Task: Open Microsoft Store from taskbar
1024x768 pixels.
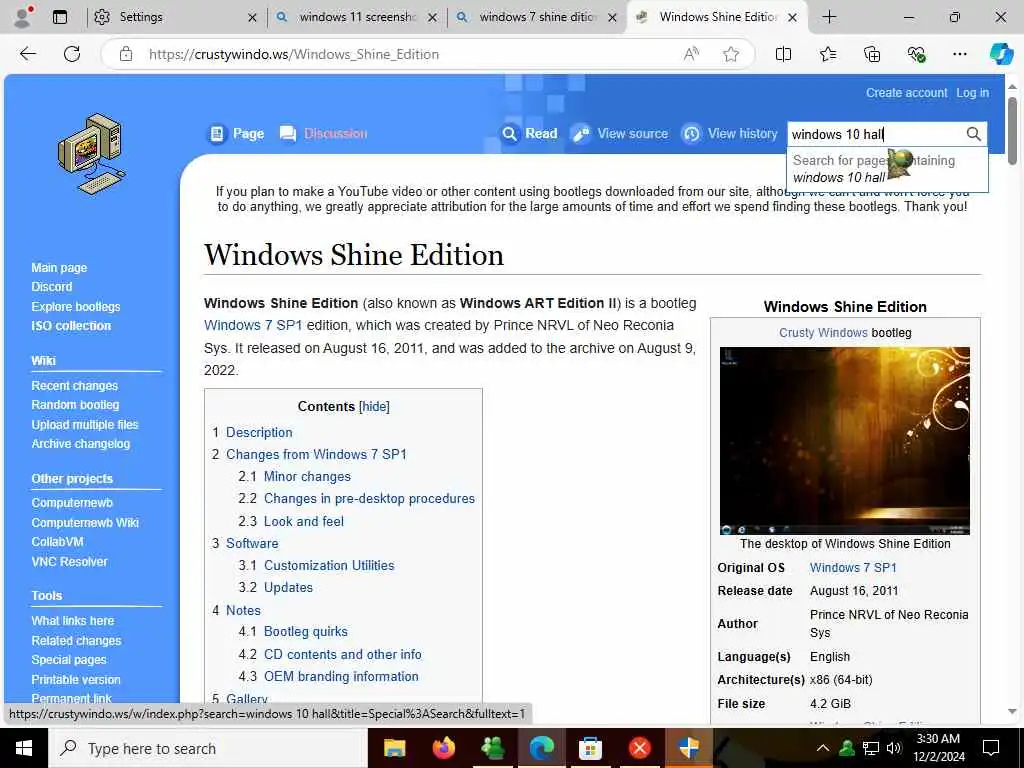Action: 590,748
